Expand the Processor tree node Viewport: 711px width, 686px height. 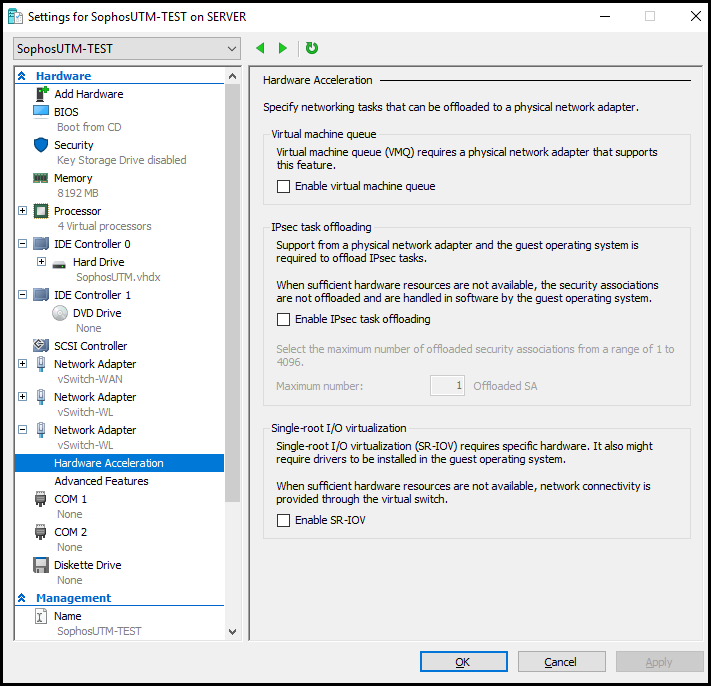23,211
